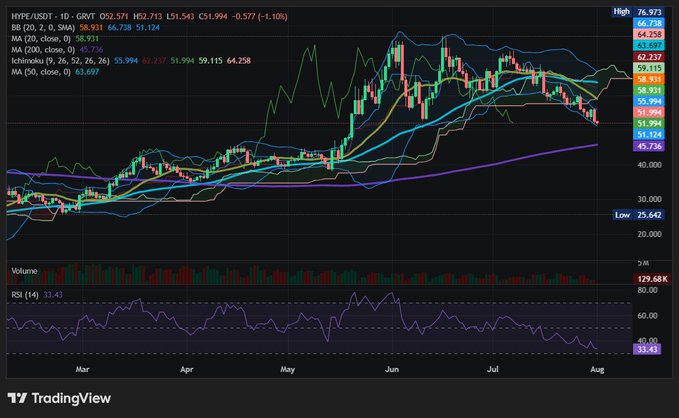The image size is (679, 418).
Task: Click the Jul label on time axis
Action: coord(492,369)
